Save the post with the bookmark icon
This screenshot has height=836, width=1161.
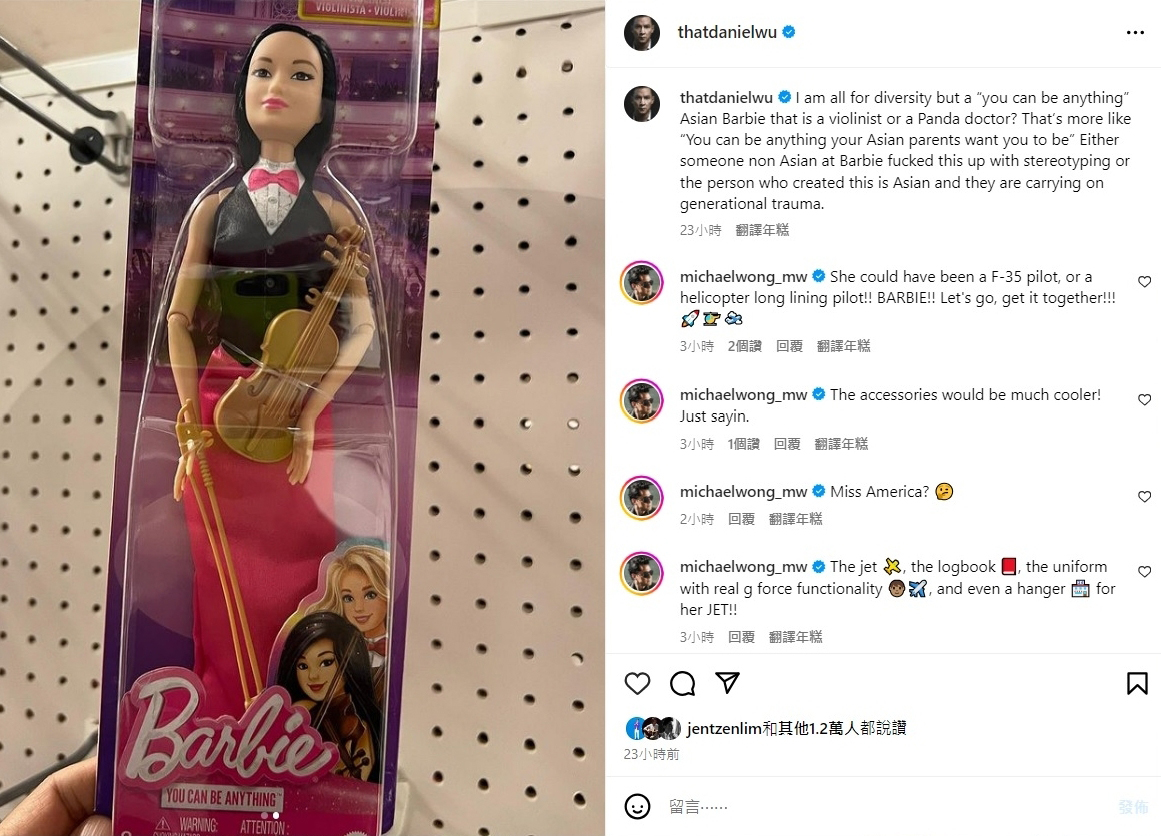click(x=1137, y=683)
